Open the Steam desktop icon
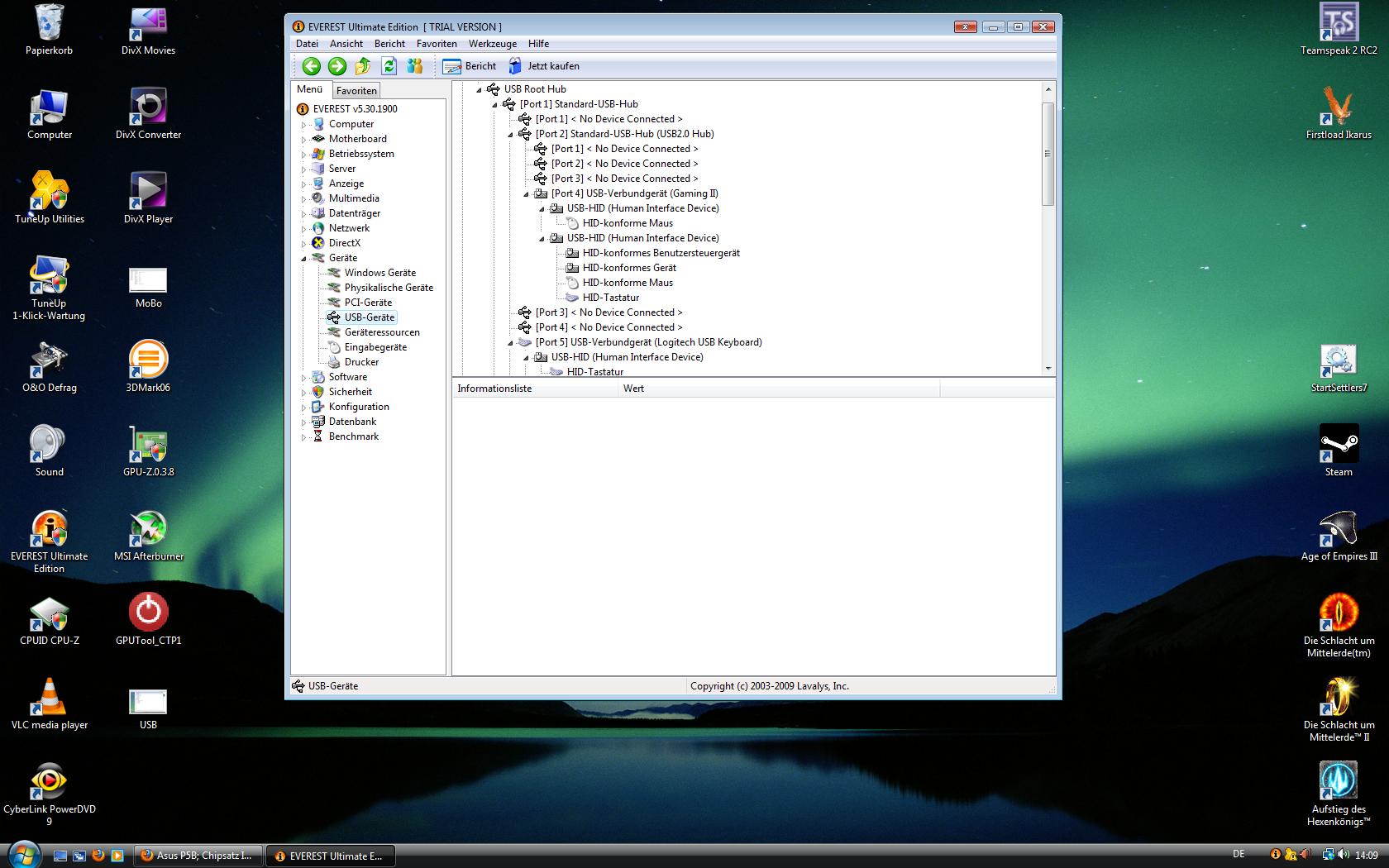Image resolution: width=1389 pixels, height=868 pixels. click(x=1339, y=451)
